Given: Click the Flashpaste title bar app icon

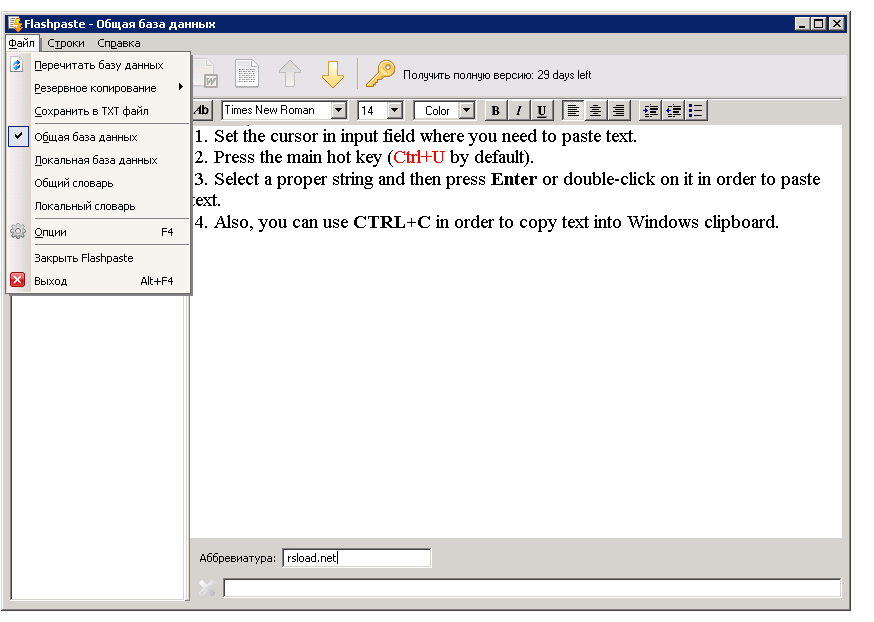Looking at the screenshot, I should (15, 23).
